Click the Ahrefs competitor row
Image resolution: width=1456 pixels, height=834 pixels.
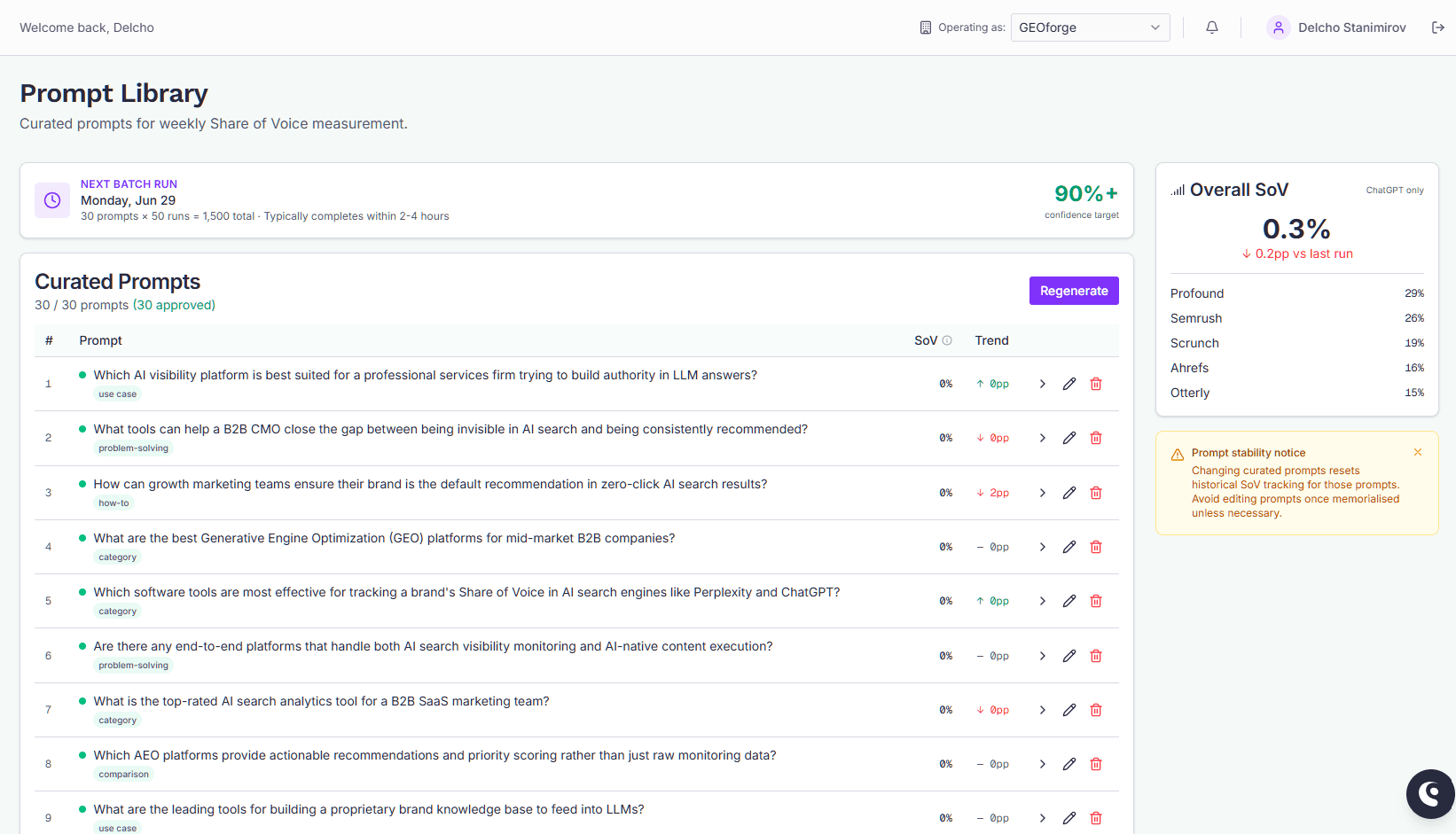click(x=1297, y=368)
